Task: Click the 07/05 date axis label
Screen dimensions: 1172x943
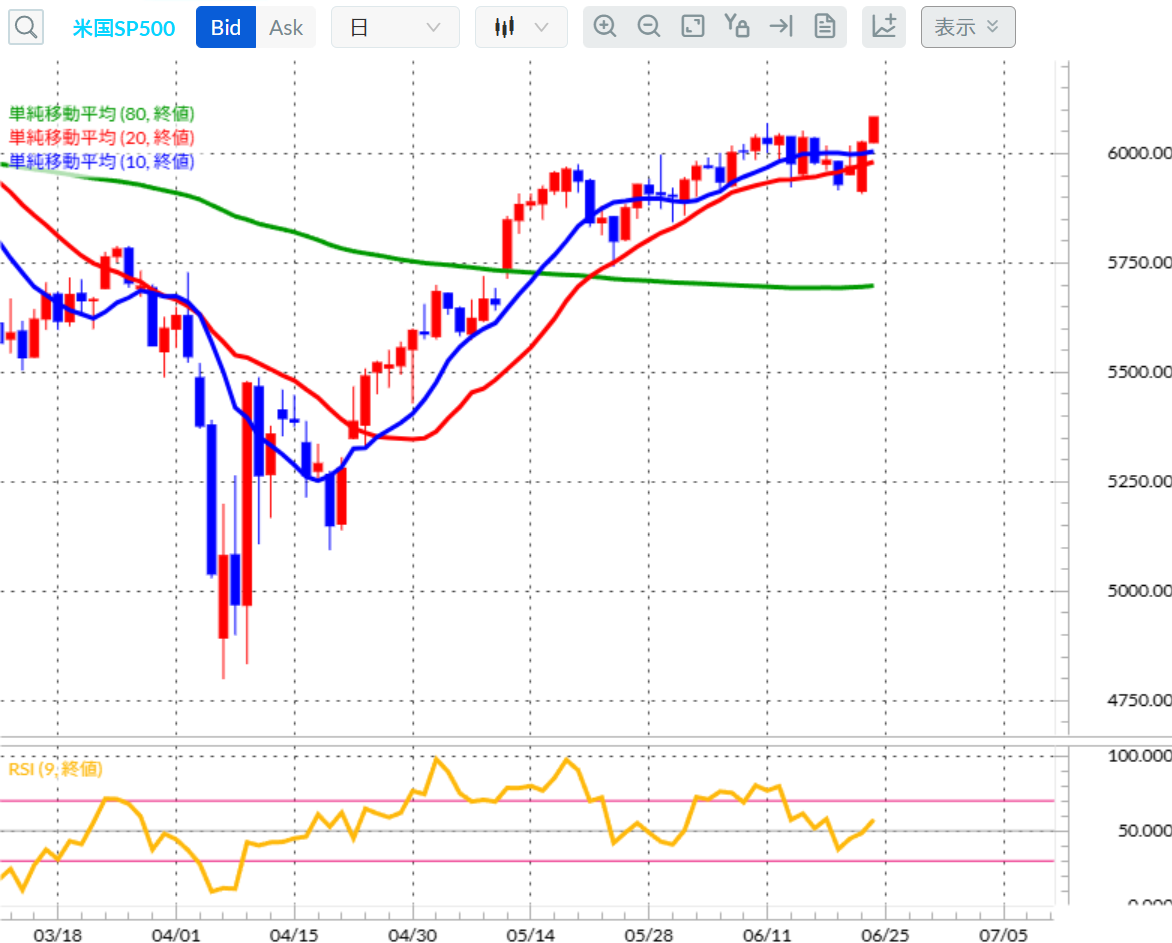Action: [1003, 935]
